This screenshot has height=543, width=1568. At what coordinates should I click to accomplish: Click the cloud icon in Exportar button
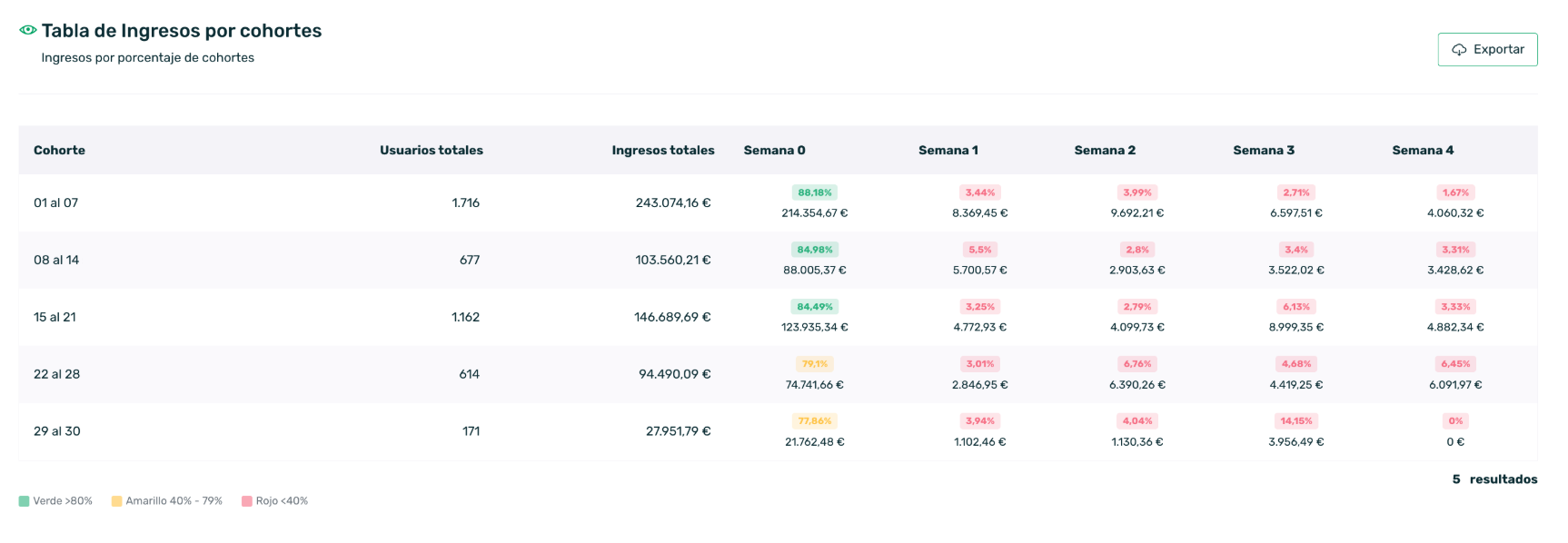tap(1459, 50)
